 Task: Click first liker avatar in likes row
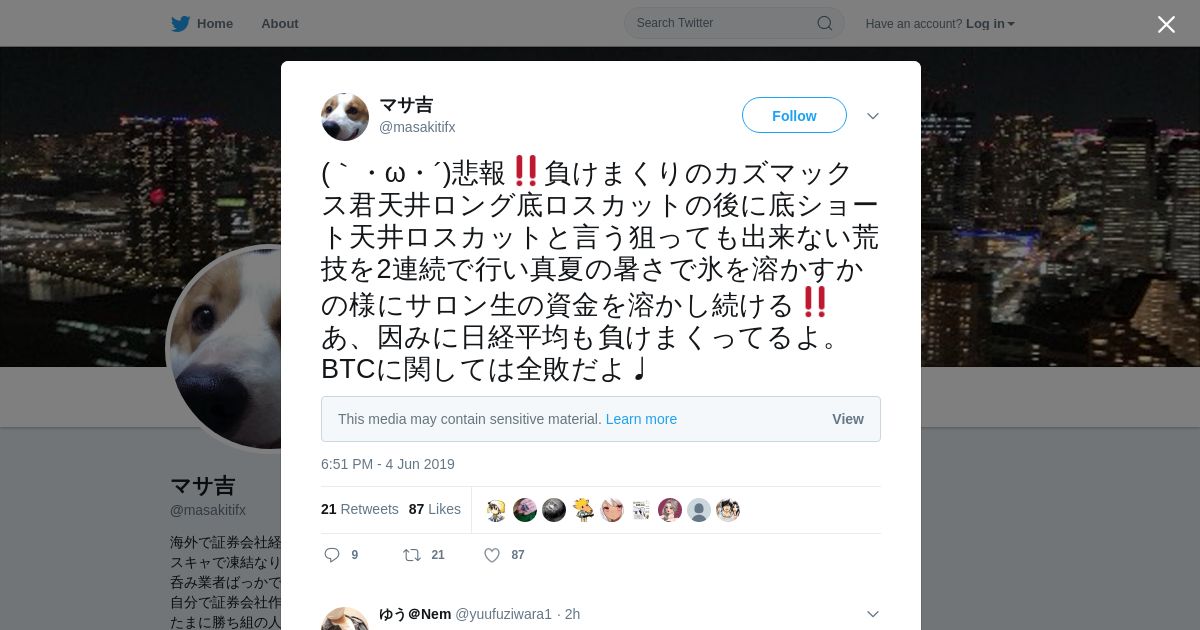pyautogui.click(x=496, y=510)
